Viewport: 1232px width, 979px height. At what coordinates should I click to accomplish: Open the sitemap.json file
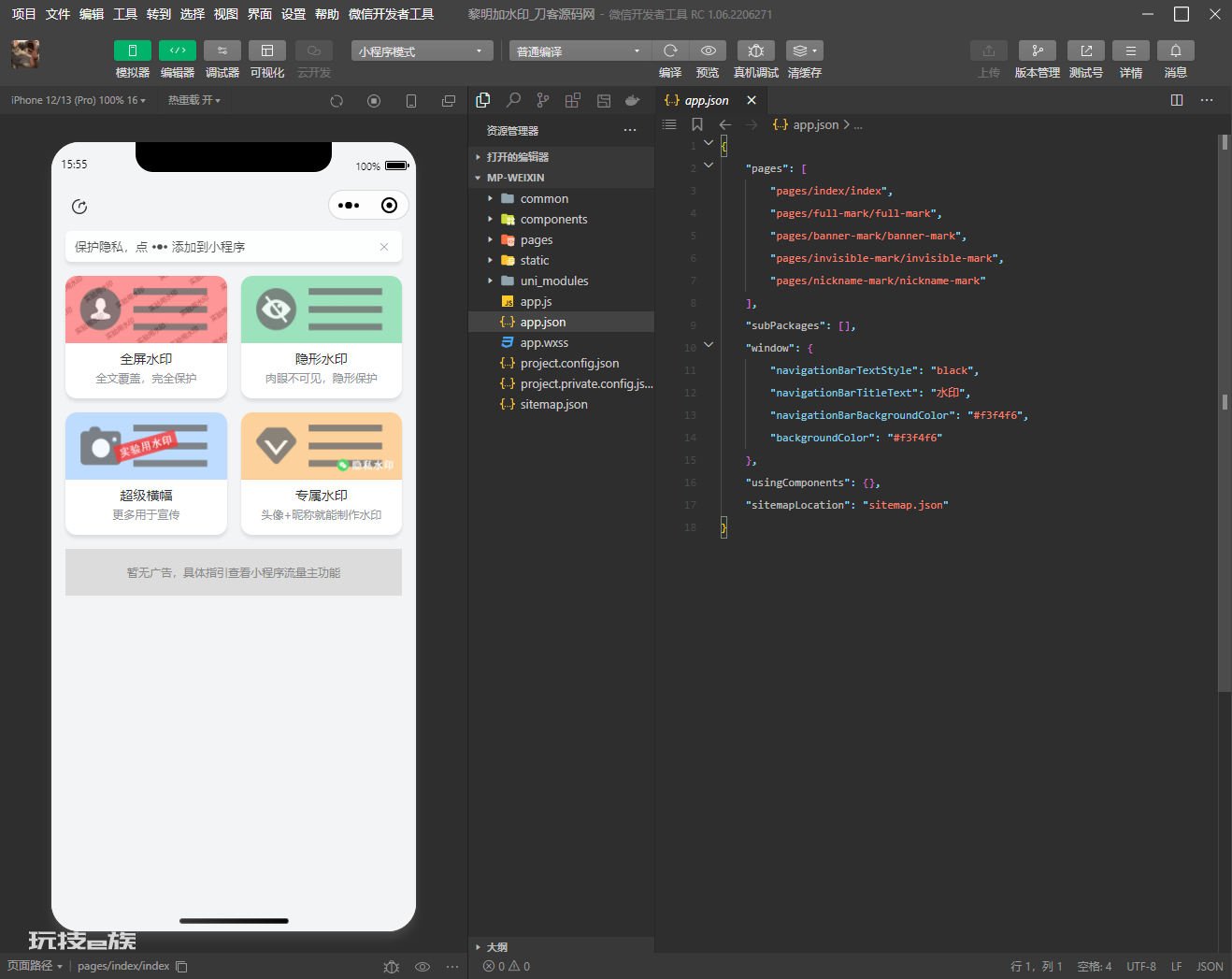561,404
